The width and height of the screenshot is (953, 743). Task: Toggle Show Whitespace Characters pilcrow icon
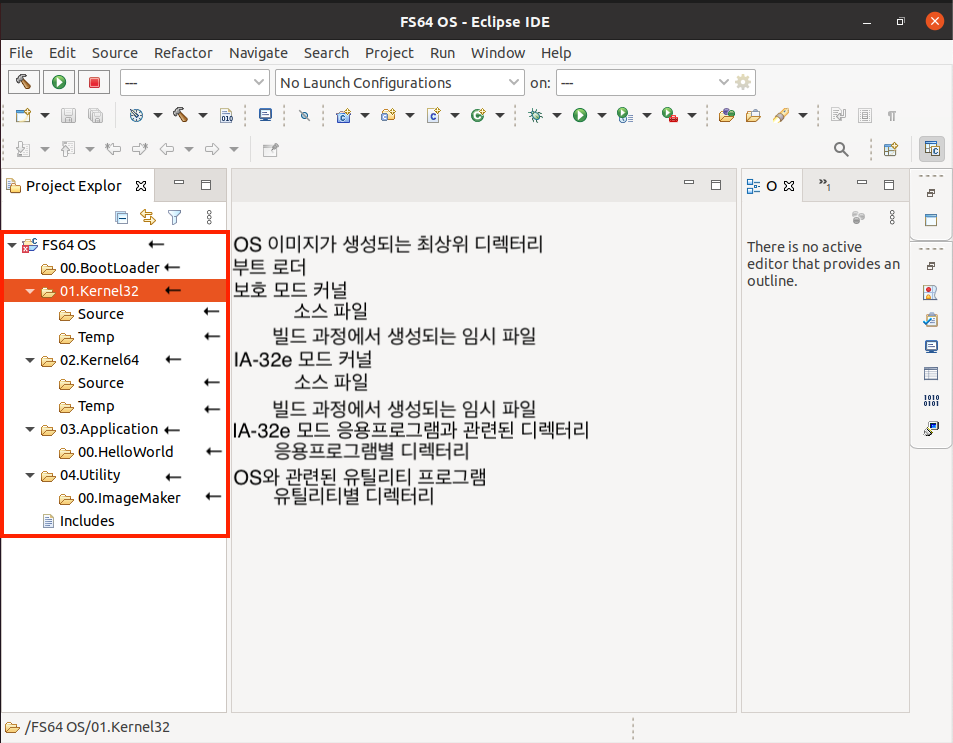click(x=892, y=116)
